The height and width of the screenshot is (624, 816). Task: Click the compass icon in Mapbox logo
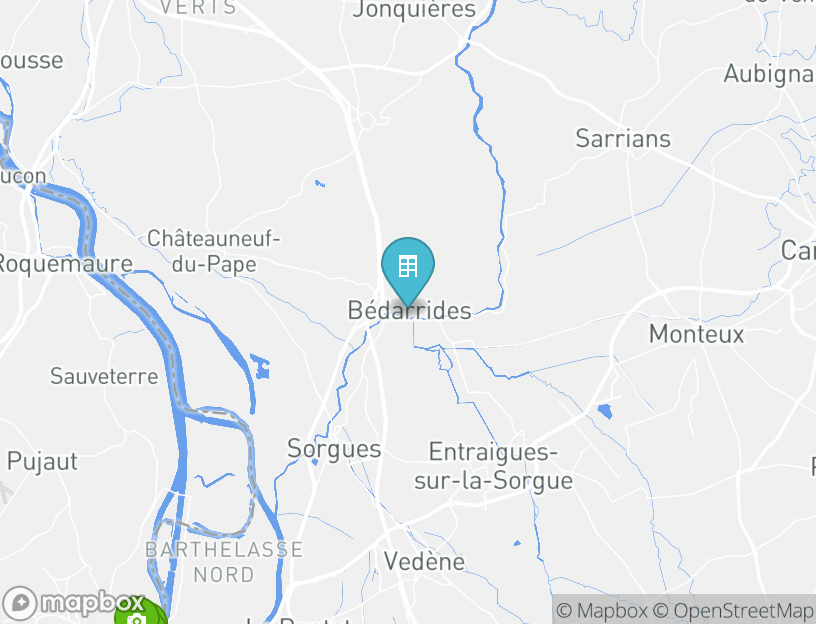(x=20, y=604)
